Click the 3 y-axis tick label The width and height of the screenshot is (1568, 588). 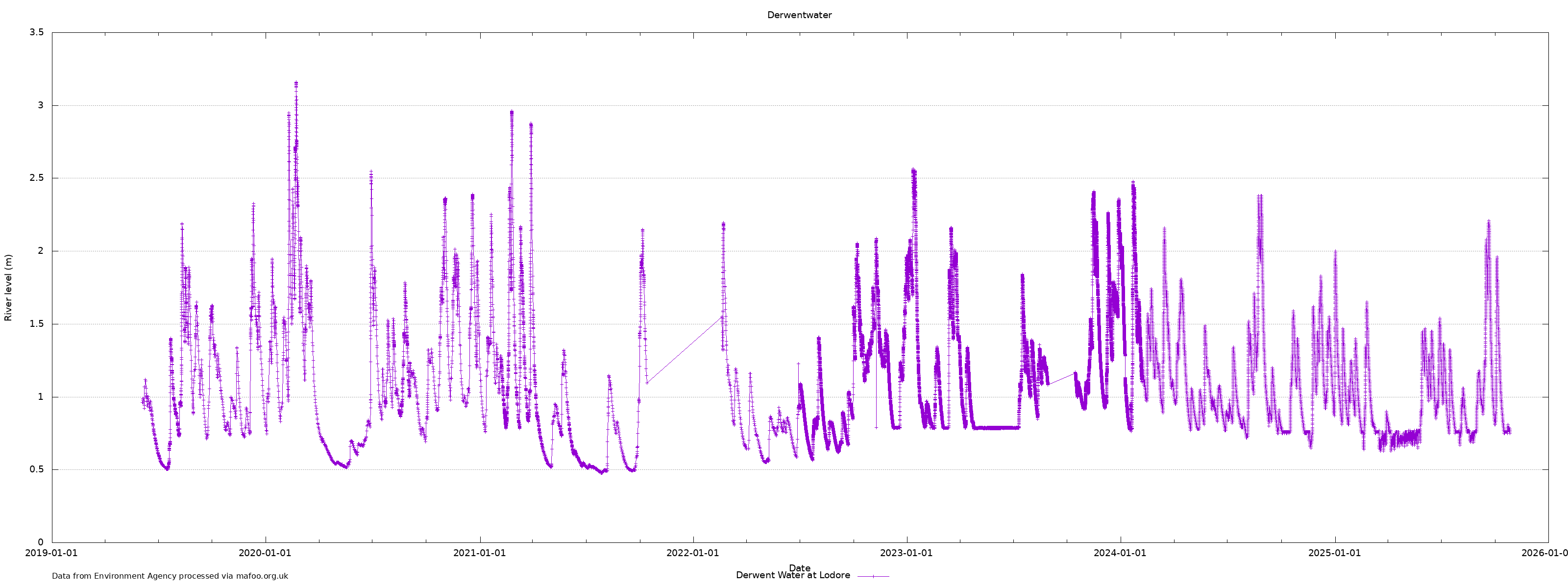point(41,105)
